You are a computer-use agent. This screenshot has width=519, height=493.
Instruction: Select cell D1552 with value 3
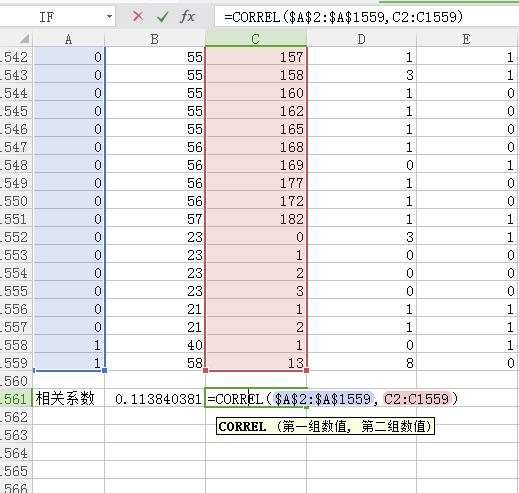click(x=361, y=237)
